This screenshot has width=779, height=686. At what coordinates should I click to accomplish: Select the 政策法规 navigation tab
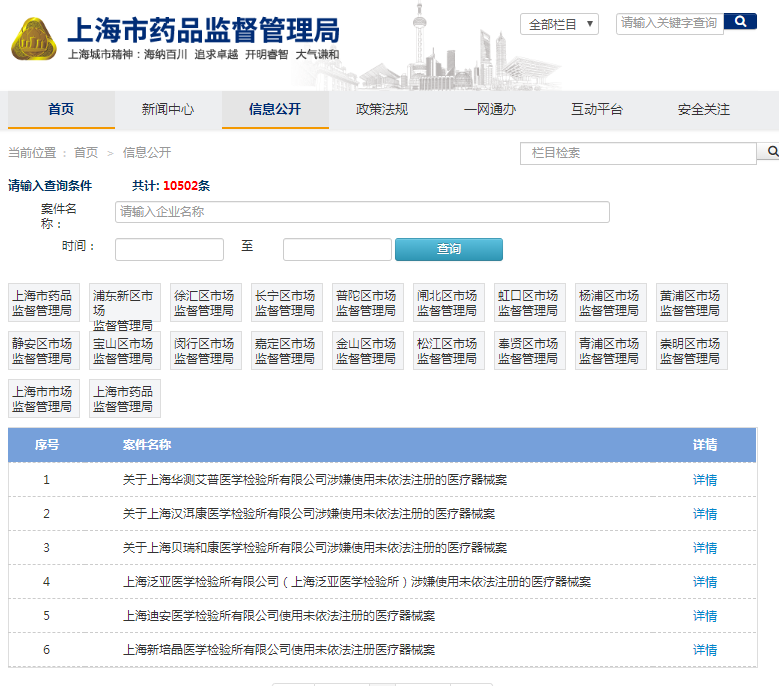tap(382, 110)
